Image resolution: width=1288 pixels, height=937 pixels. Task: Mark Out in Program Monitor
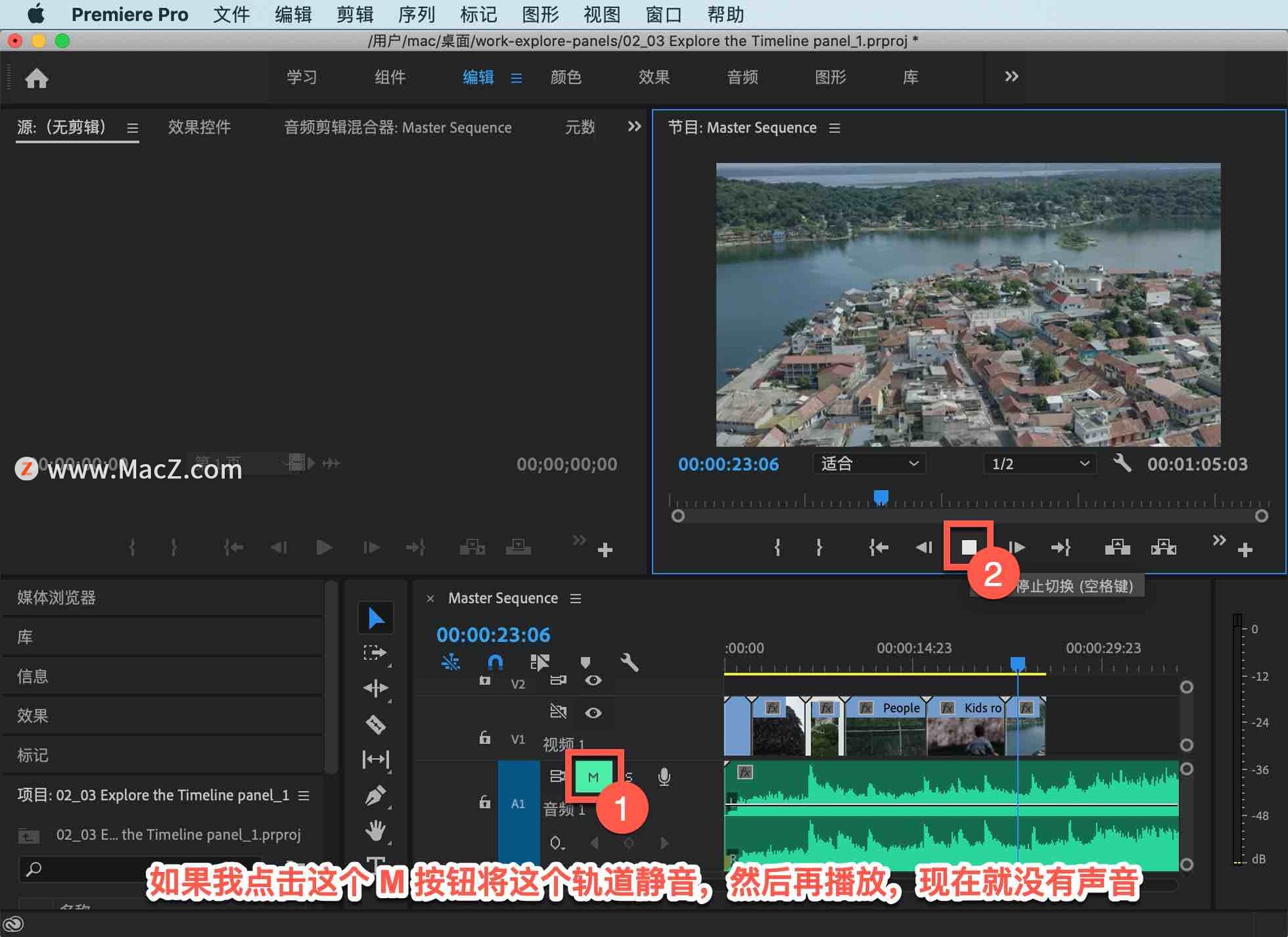point(819,548)
